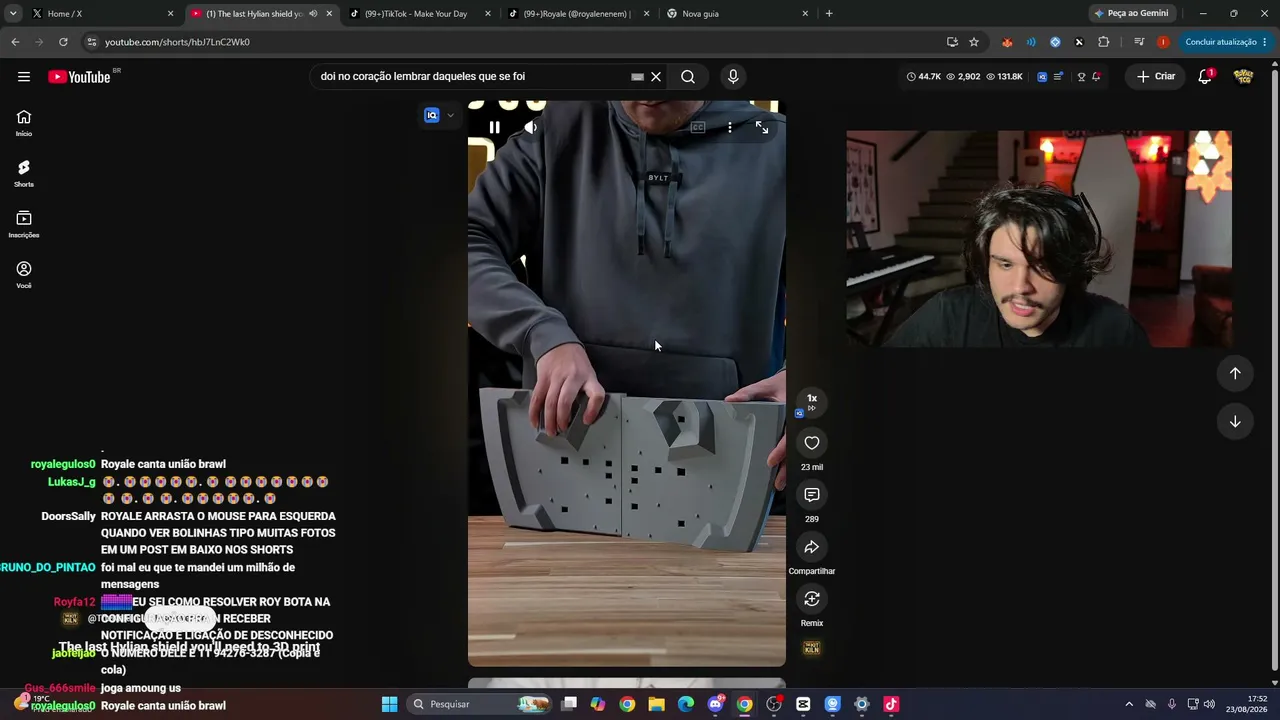
Task: Show hidden system tray icons
Action: [x=1129, y=704]
